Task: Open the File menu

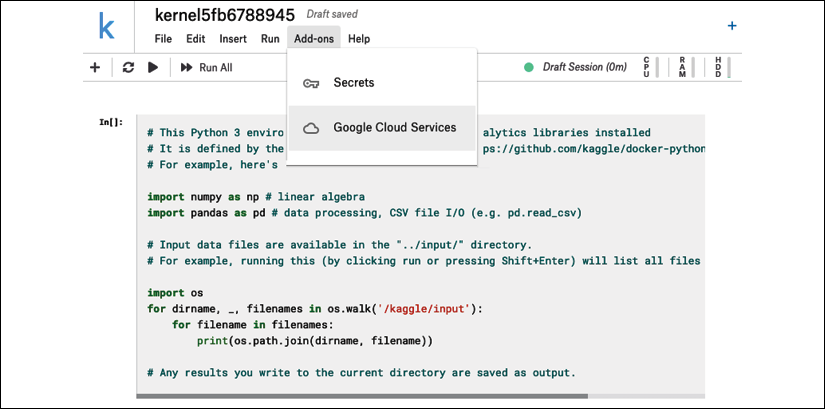Action: [x=163, y=39]
